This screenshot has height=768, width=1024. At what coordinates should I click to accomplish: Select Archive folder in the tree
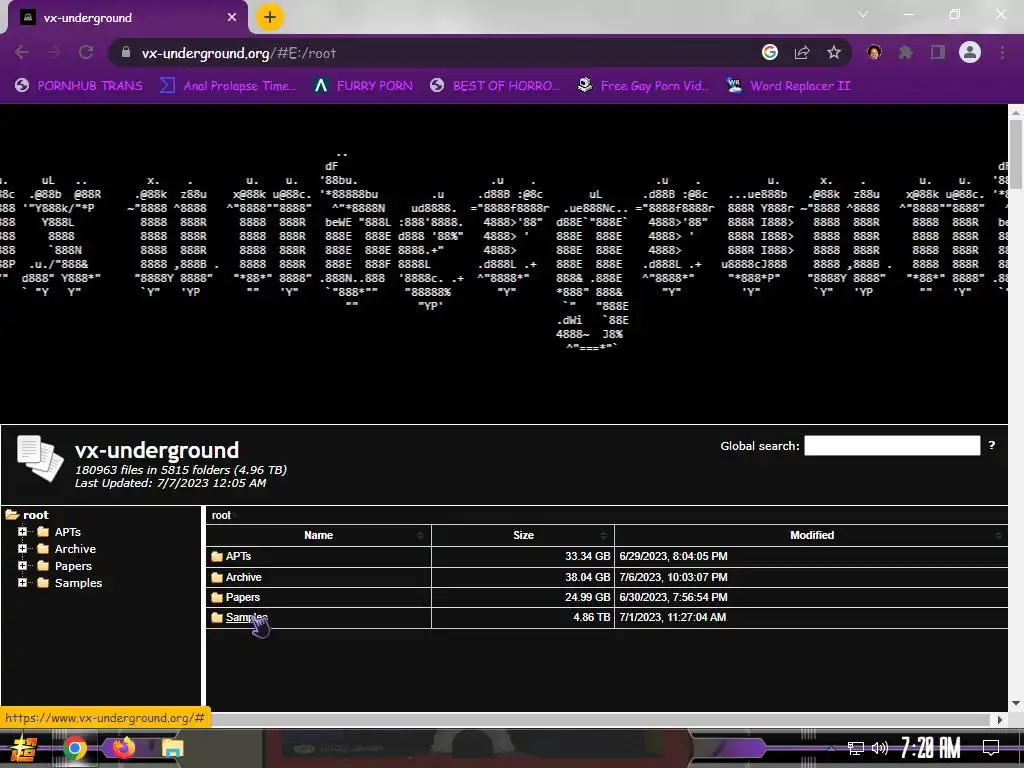(75, 549)
